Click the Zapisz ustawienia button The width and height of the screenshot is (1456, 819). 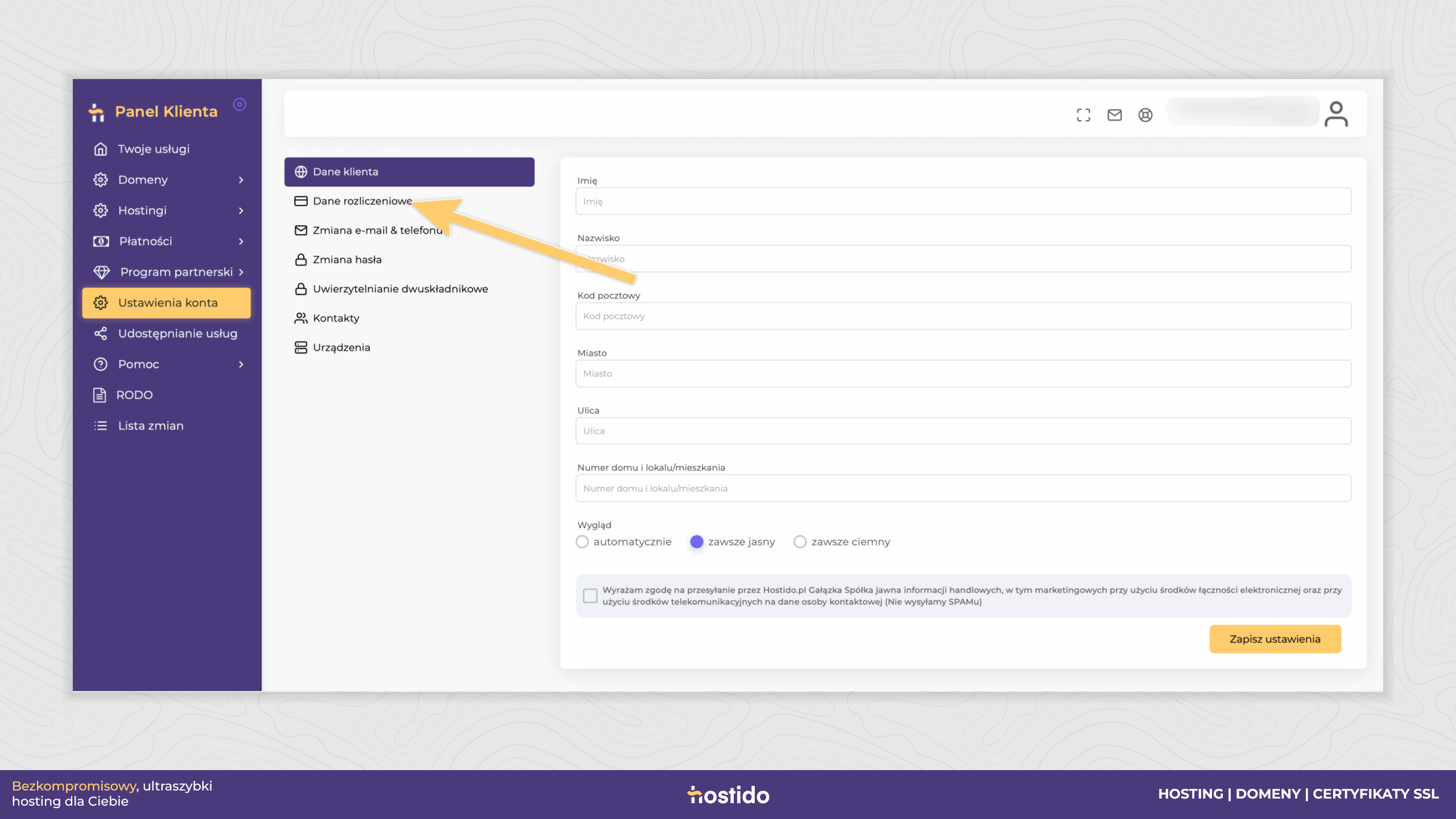1275,639
